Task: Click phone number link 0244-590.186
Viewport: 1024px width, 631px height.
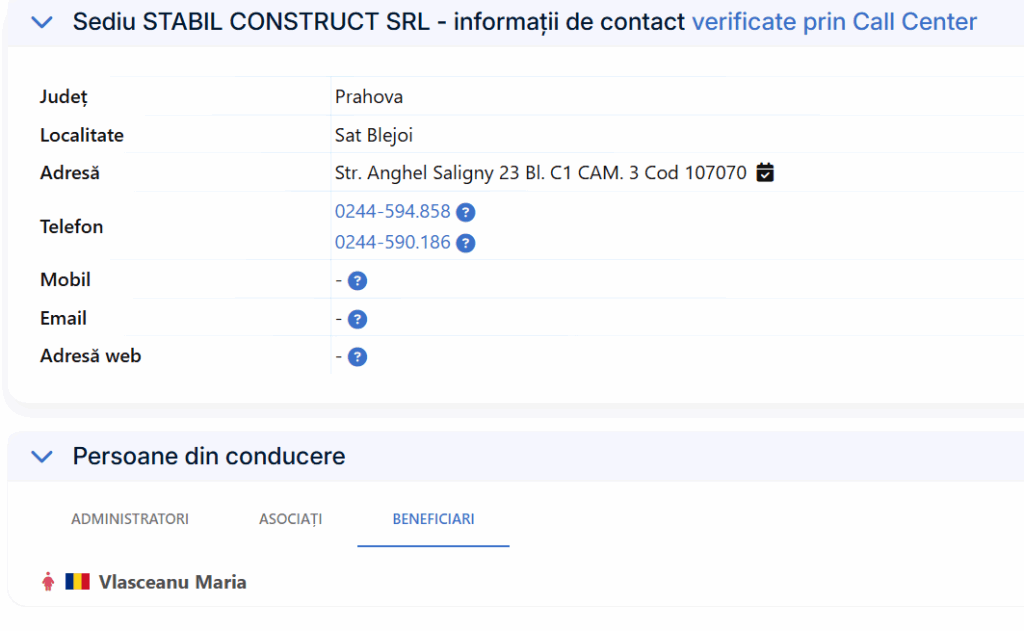Action: [x=392, y=243]
